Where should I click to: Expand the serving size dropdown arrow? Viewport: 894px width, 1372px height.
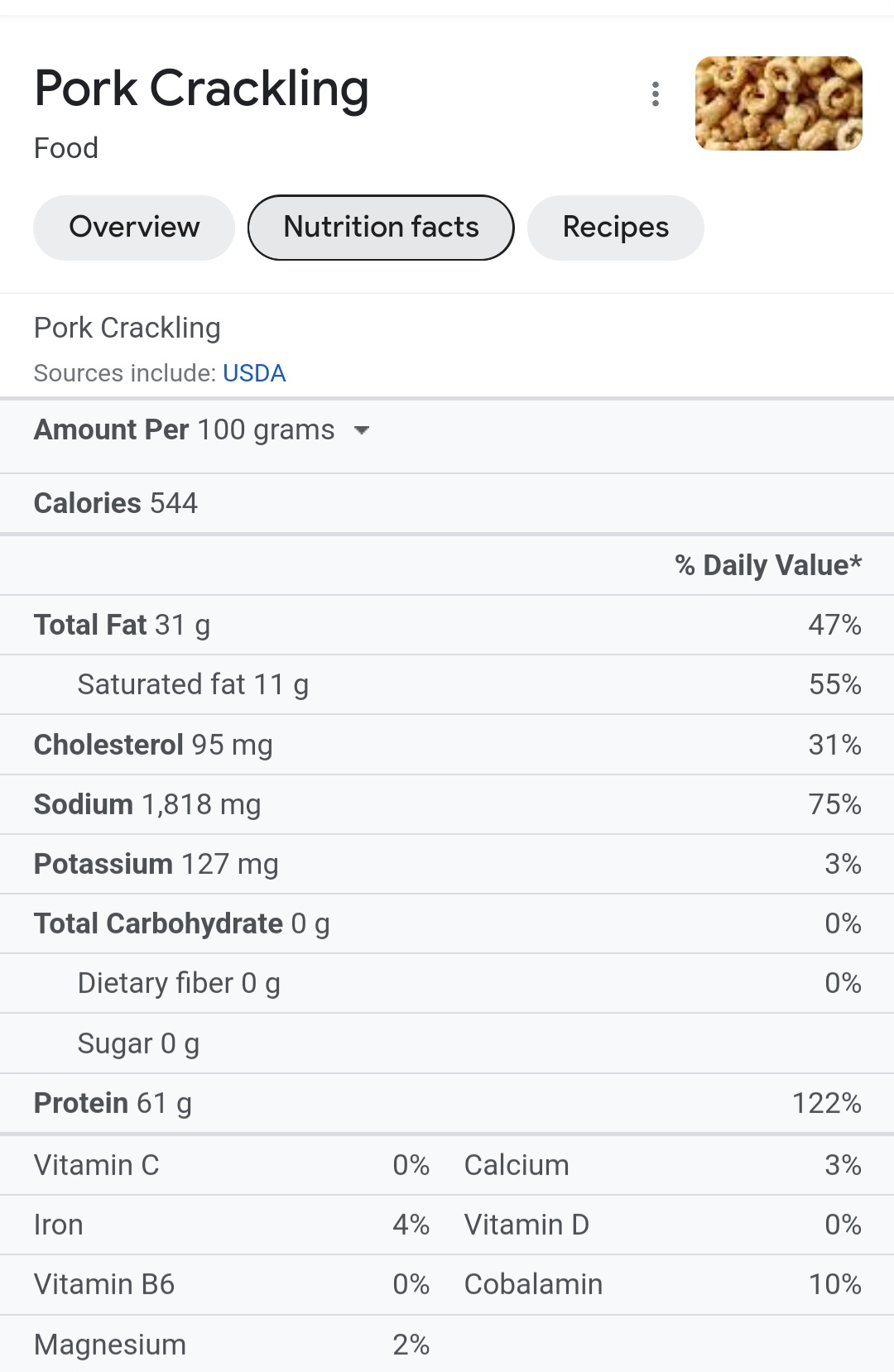361,430
